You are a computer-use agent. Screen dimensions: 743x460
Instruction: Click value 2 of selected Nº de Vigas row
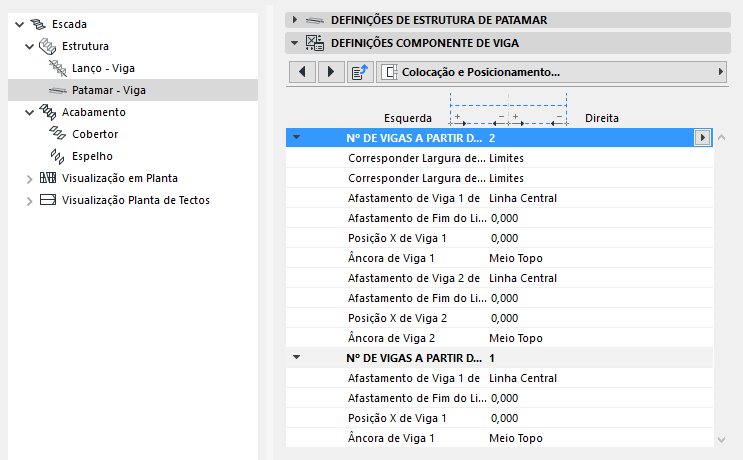pos(492,138)
